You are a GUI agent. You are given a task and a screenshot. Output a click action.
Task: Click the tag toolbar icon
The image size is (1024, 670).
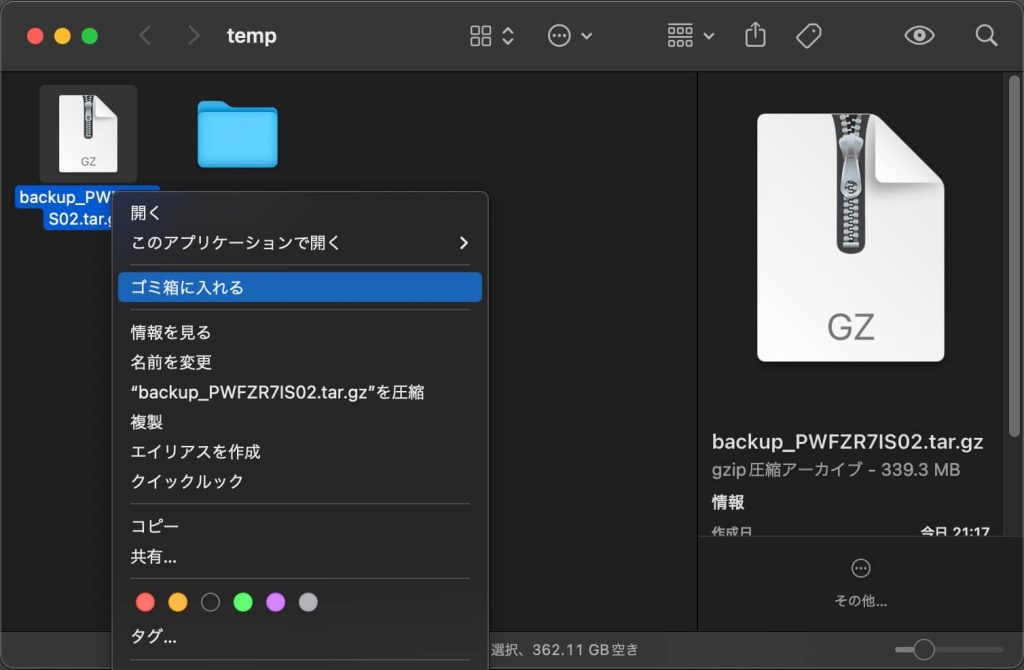tap(808, 36)
